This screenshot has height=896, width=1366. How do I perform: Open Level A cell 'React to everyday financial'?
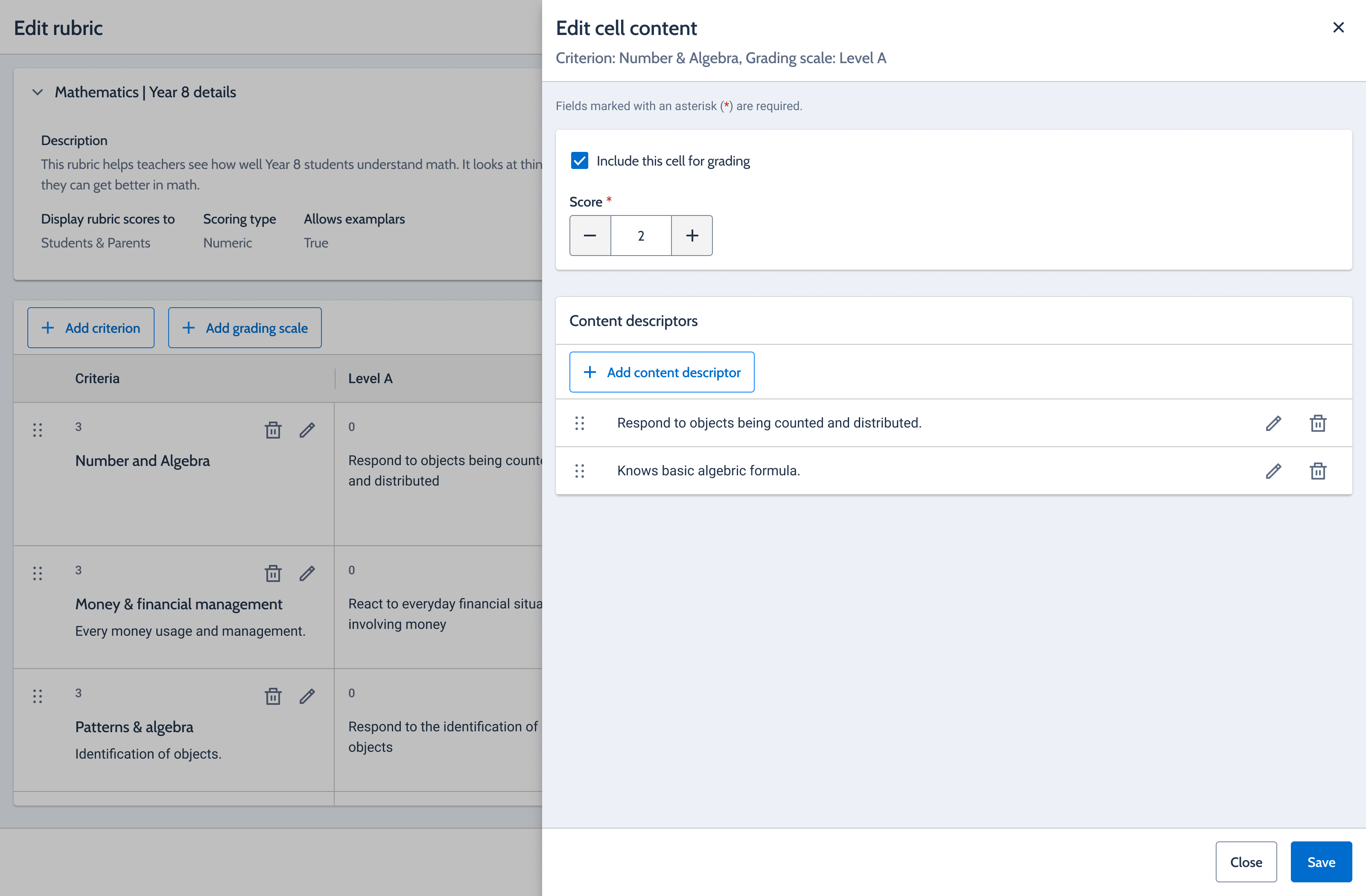click(438, 607)
